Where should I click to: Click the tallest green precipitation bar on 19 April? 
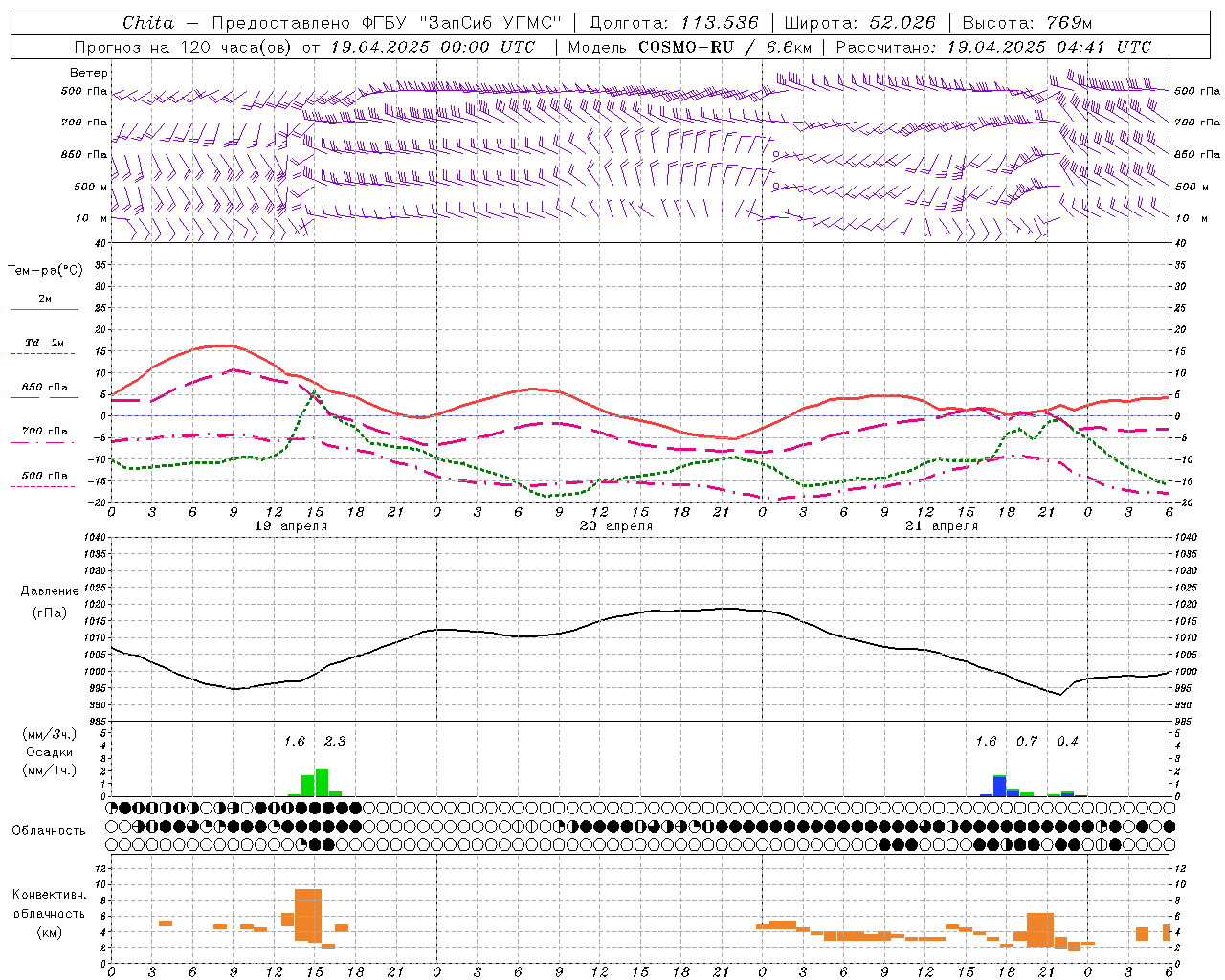point(322,783)
